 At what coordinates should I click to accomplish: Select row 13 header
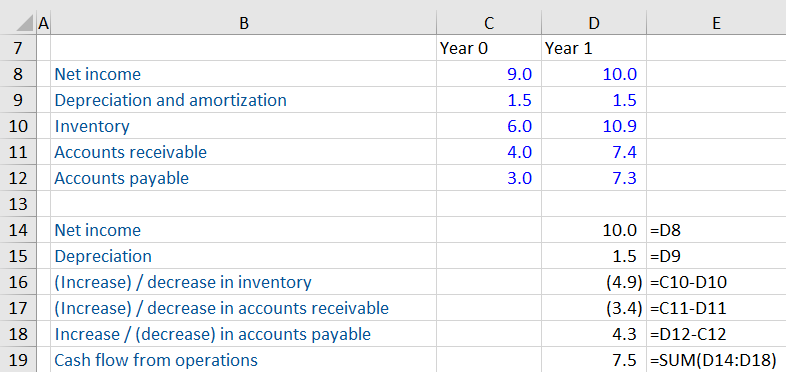[x=18, y=204]
